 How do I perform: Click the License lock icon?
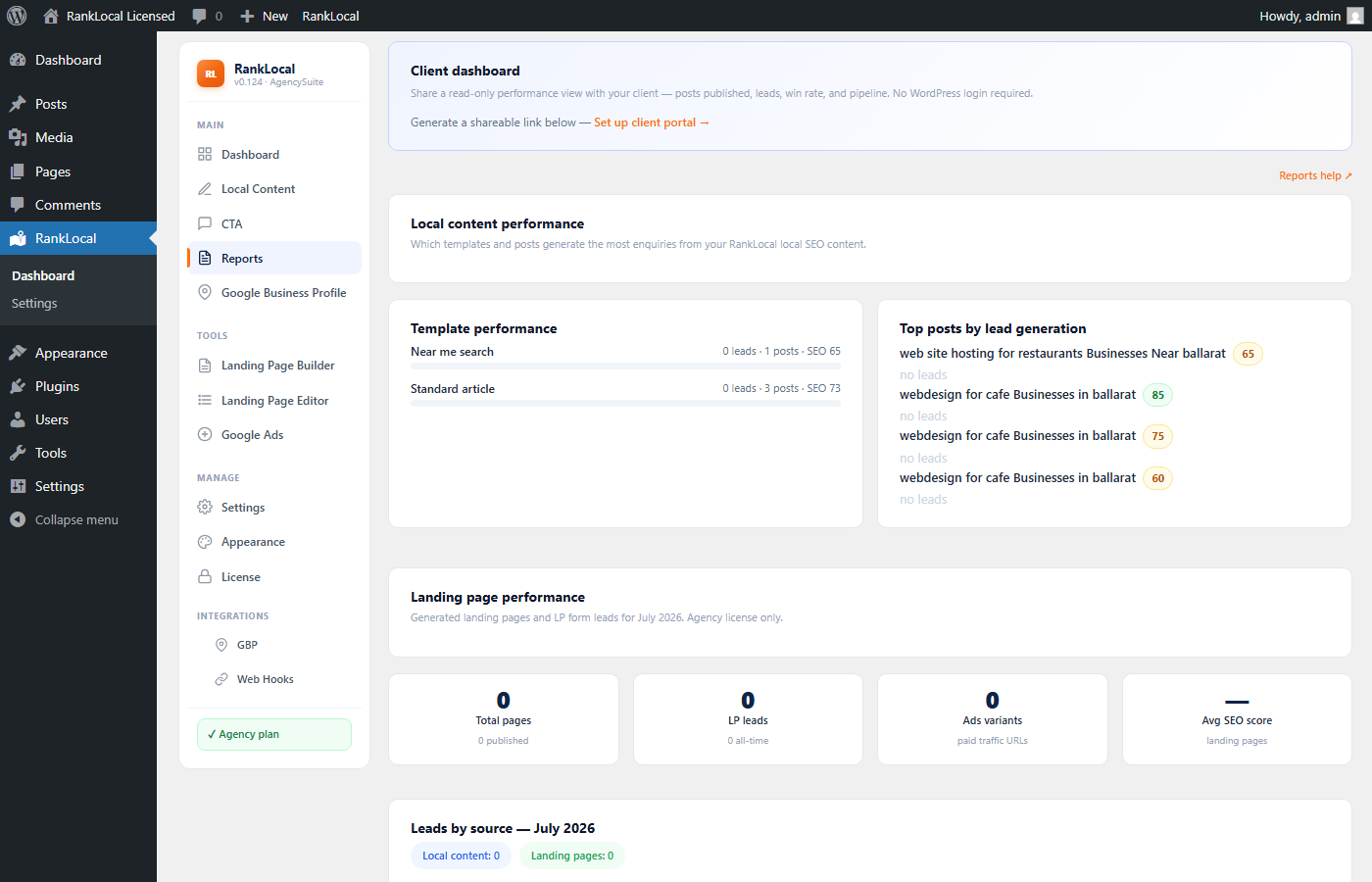(205, 576)
